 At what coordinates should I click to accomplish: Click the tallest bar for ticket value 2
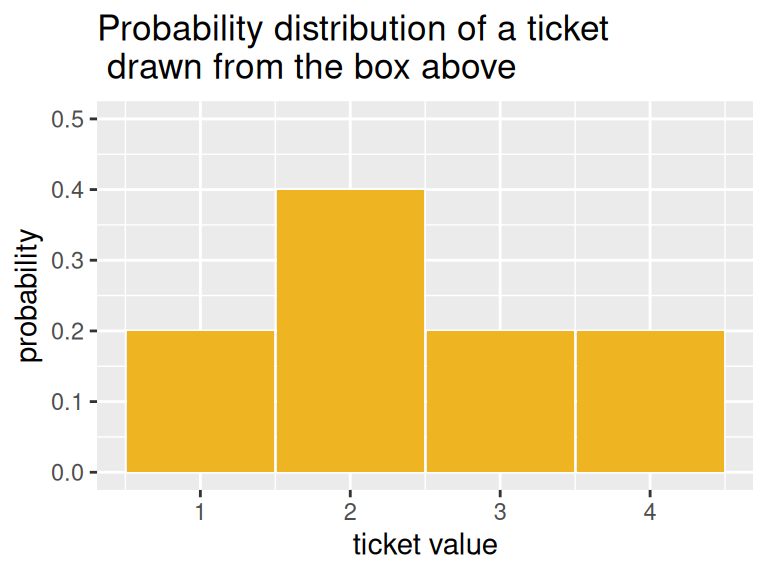[x=350, y=330]
